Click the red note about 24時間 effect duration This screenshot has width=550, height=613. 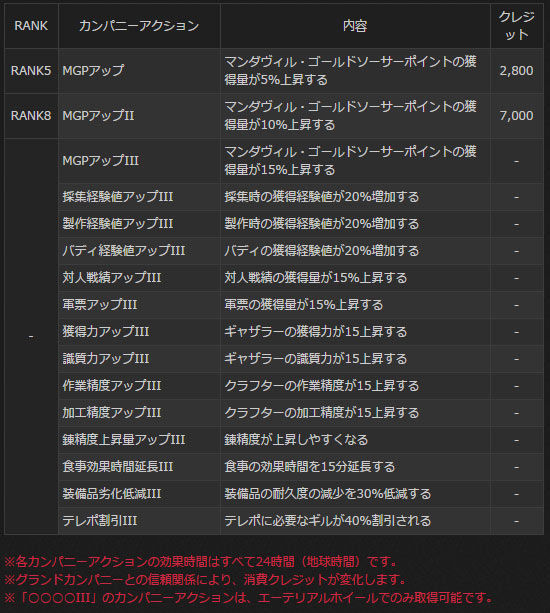coord(201,562)
